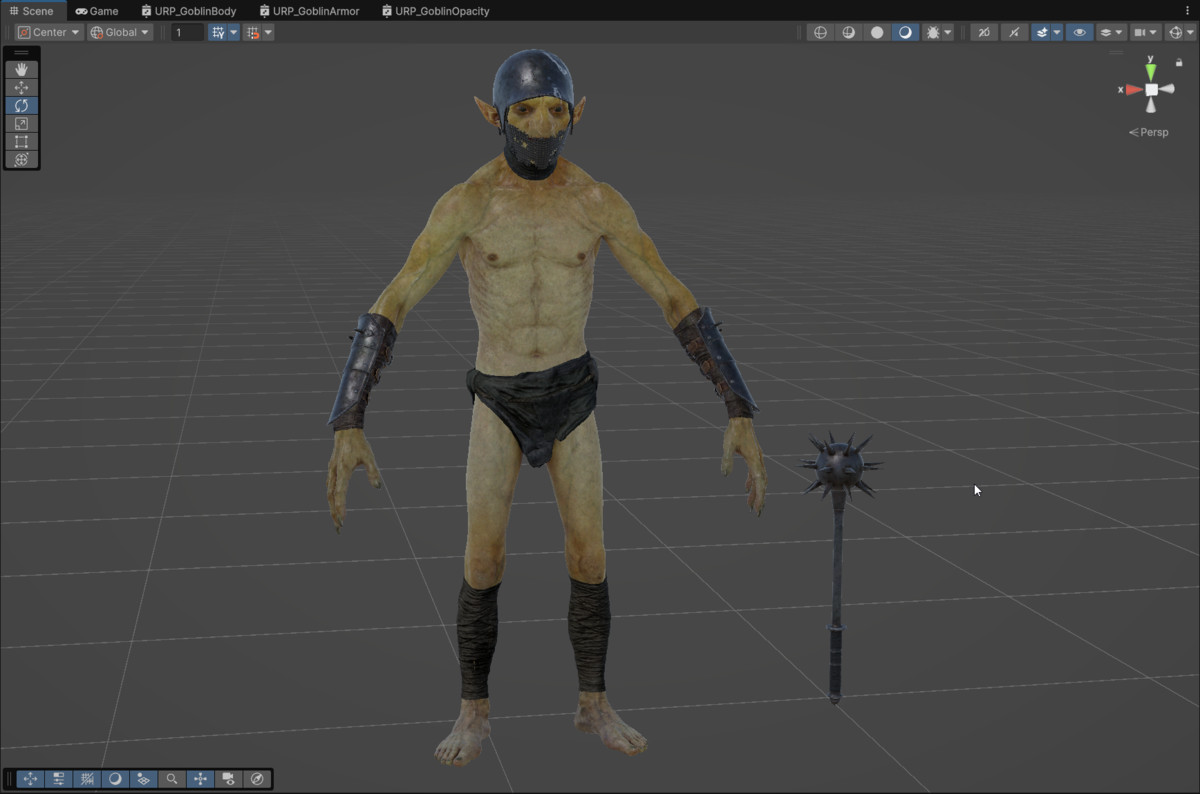Open the URP_GoblinArmor tab
The width and height of the screenshot is (1200, 794).
[309, 11]
